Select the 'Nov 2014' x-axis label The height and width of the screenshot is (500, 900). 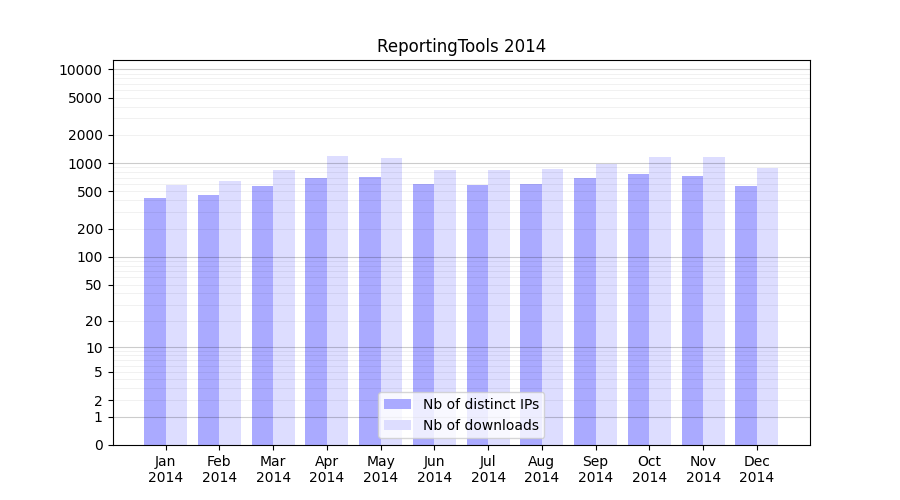[x=703, y=469]
